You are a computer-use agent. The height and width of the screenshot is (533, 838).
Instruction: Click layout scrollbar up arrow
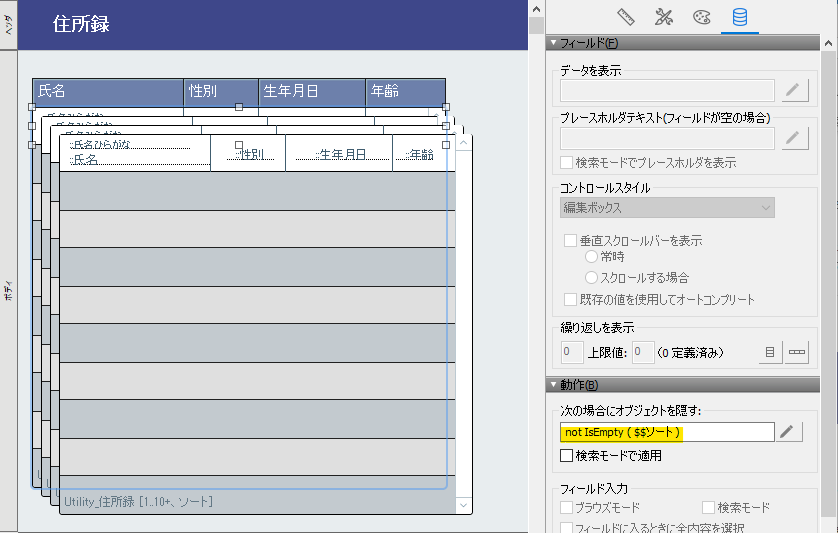click(x=537, y=9)
